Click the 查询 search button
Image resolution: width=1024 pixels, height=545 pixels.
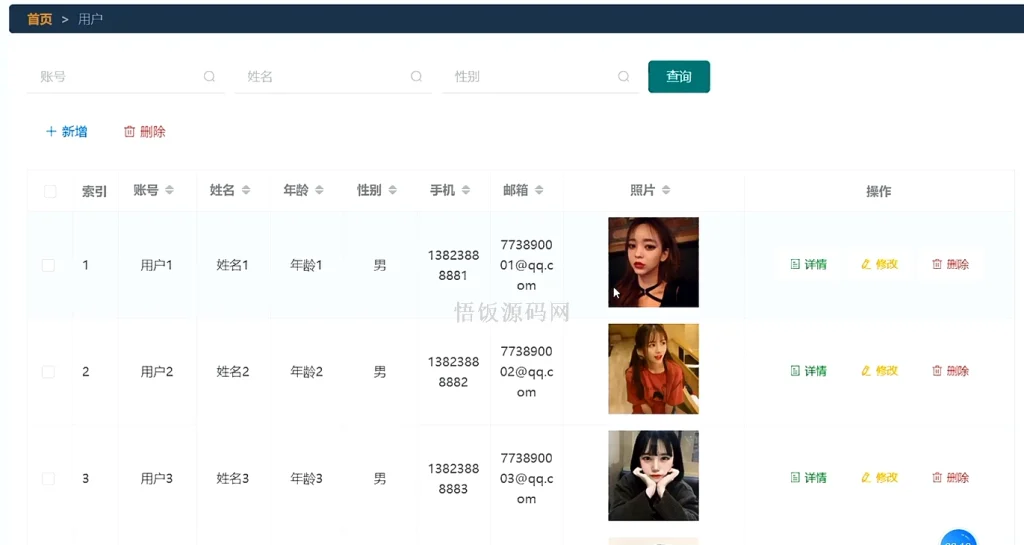(x=679, y=76)
